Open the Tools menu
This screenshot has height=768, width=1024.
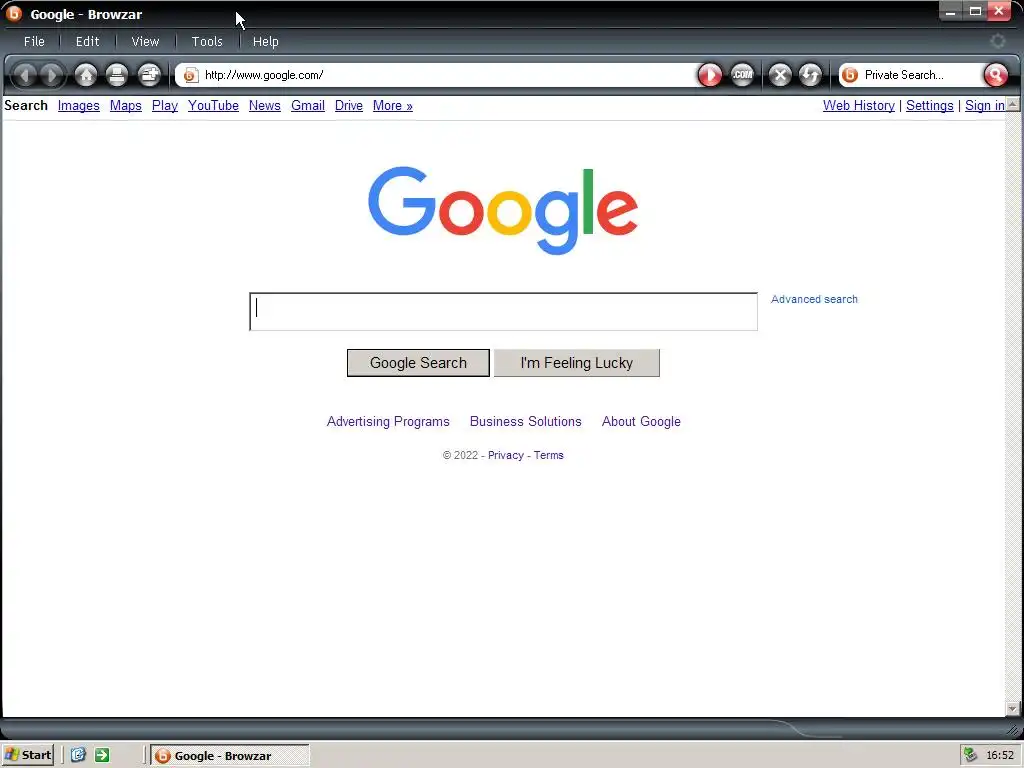[x=207, y=42]
